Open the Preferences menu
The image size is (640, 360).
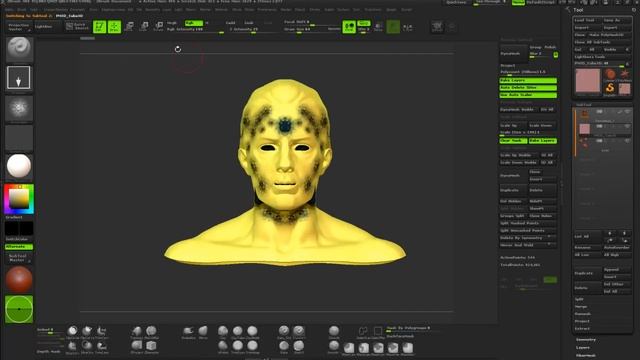point(267,9)
